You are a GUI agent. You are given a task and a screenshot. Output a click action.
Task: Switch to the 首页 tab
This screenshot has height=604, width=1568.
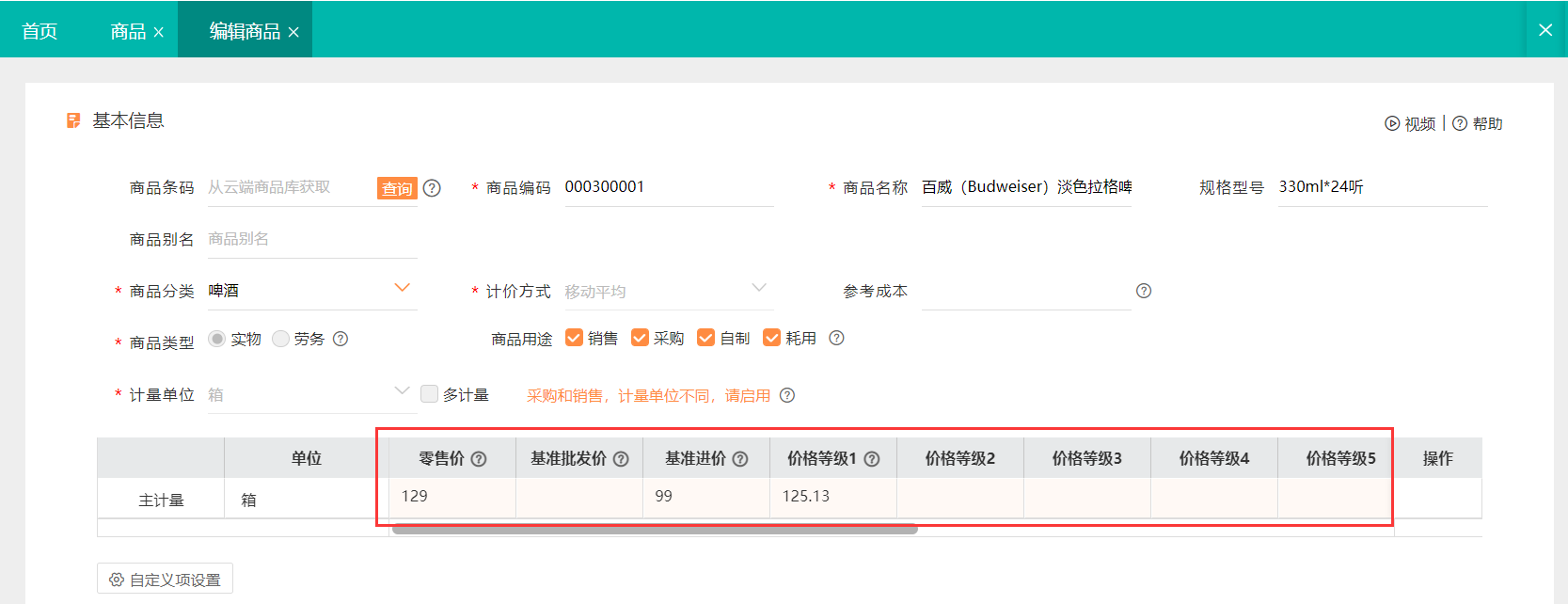[x=40, y=31]
